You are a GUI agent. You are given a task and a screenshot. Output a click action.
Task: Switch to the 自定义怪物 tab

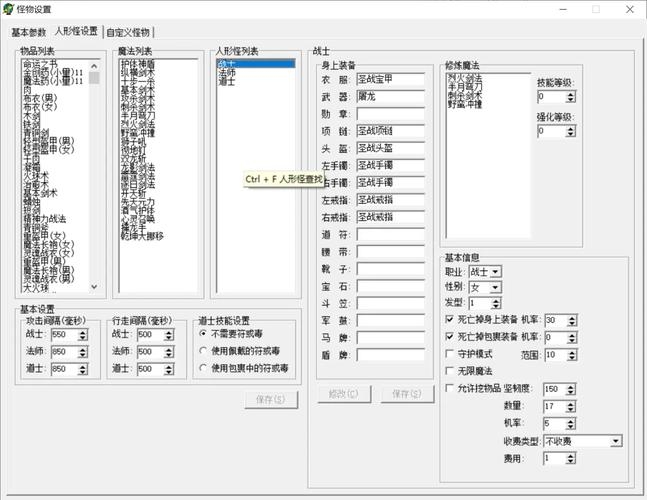[x=128, y=32]
